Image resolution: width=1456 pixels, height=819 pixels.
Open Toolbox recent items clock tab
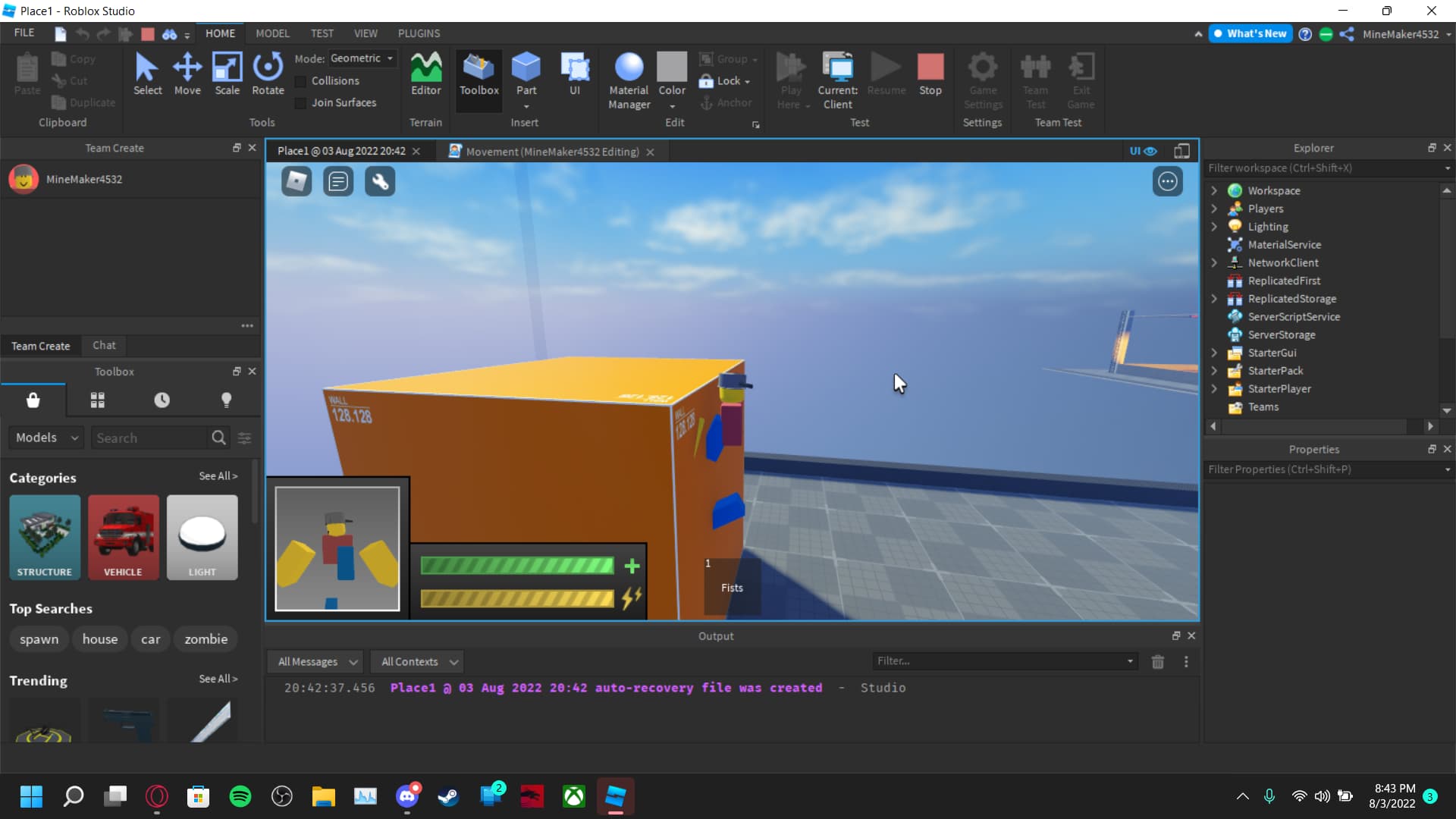click(162, 400)
